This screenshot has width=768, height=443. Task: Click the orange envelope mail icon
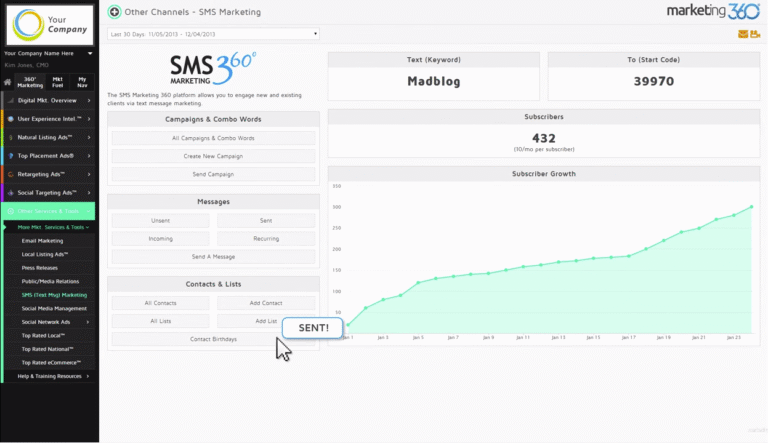pyautogui.click(x=743, y=34)
